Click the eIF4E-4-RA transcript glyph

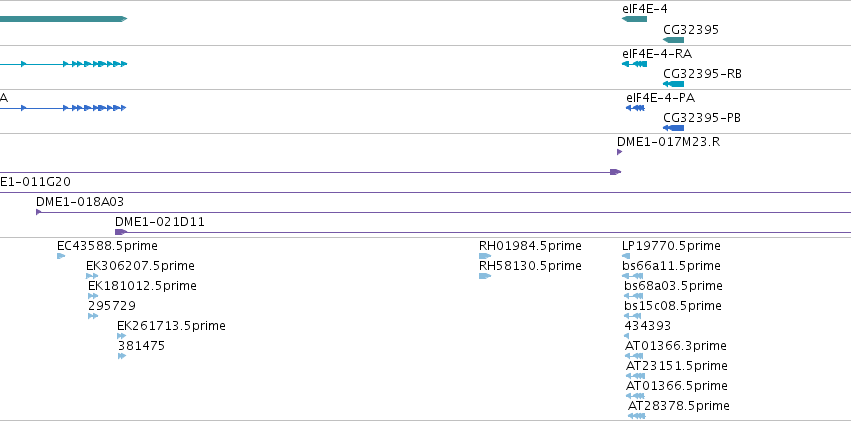coord(634,64)
